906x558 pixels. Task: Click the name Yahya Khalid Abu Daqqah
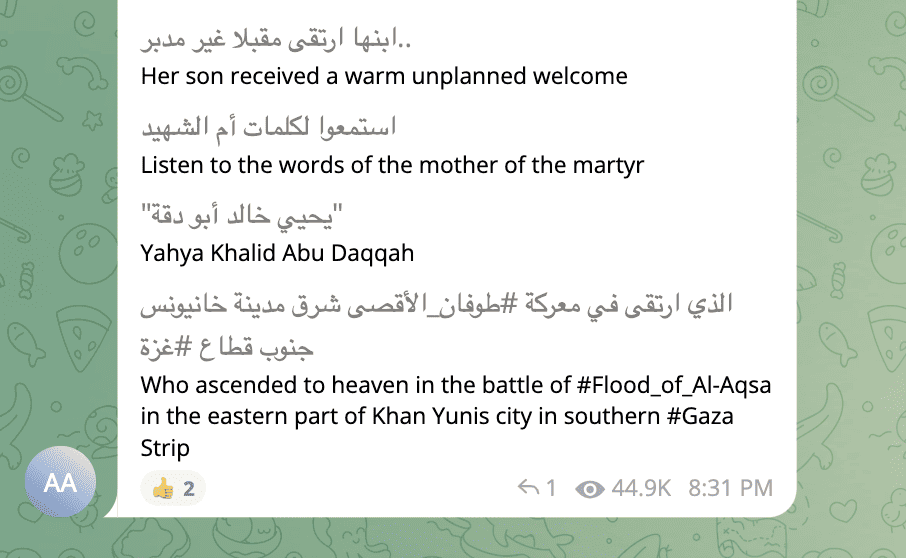click(x=277, y=253)
